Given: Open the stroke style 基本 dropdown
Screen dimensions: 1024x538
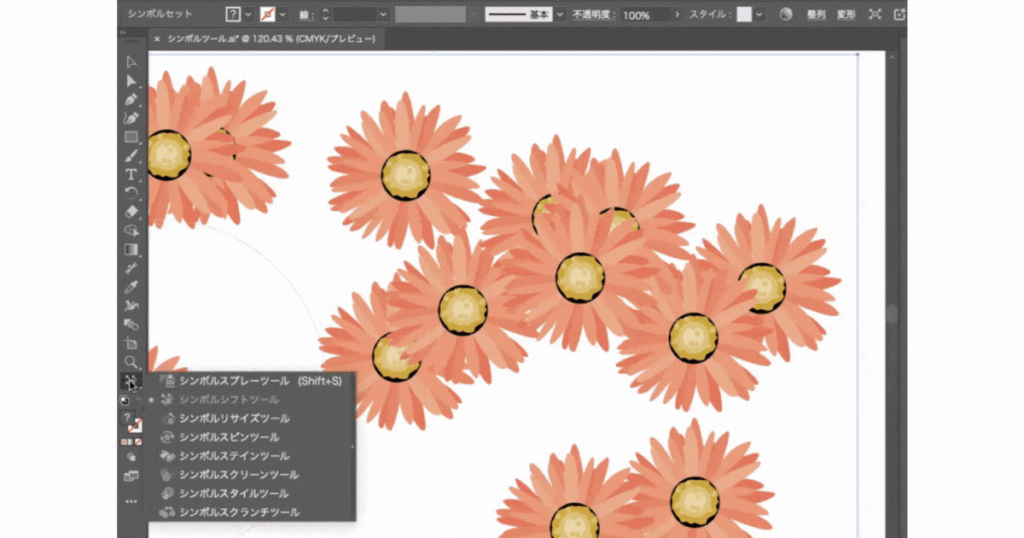Looking at the screenshot, I should (559, 15).
